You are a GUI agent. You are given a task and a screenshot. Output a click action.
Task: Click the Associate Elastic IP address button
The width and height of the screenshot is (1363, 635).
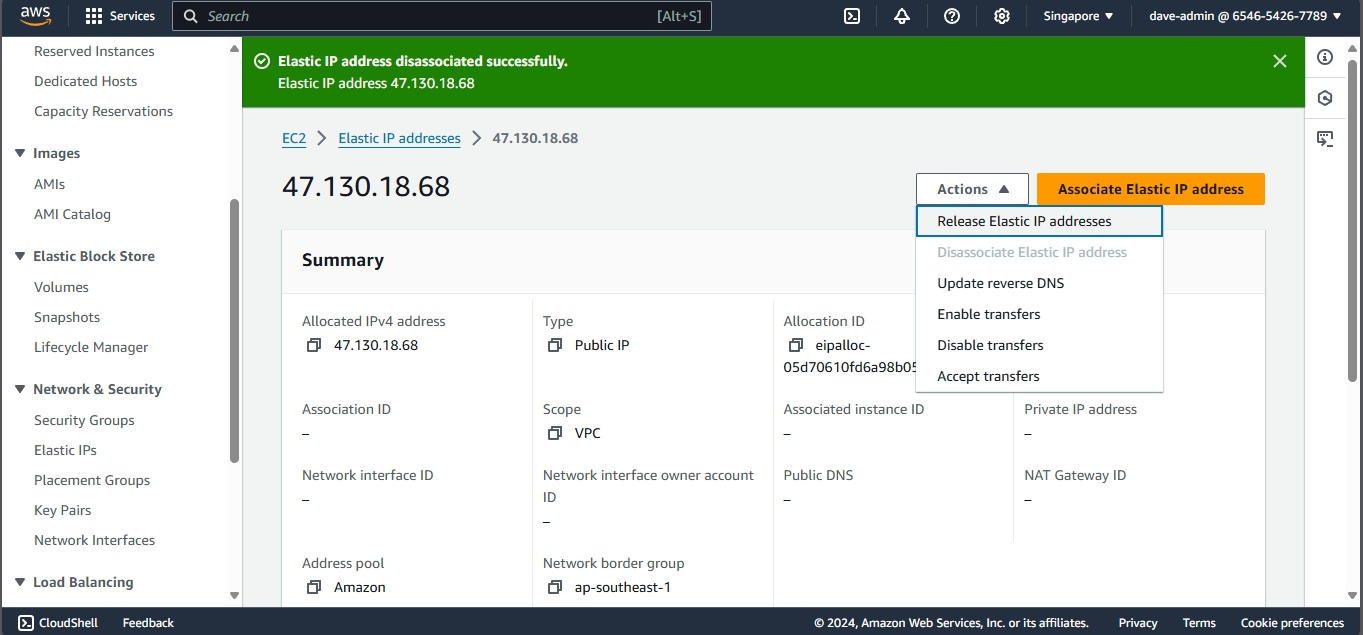point(1150,189)
